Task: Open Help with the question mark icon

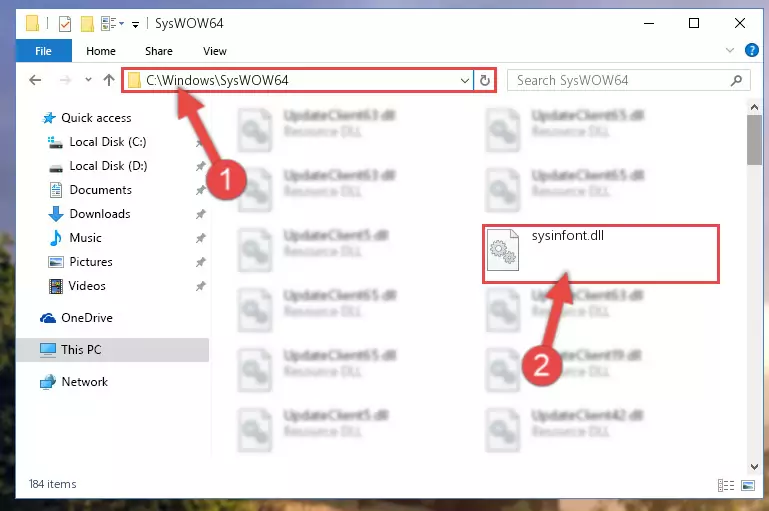Action: click(751, 50)
